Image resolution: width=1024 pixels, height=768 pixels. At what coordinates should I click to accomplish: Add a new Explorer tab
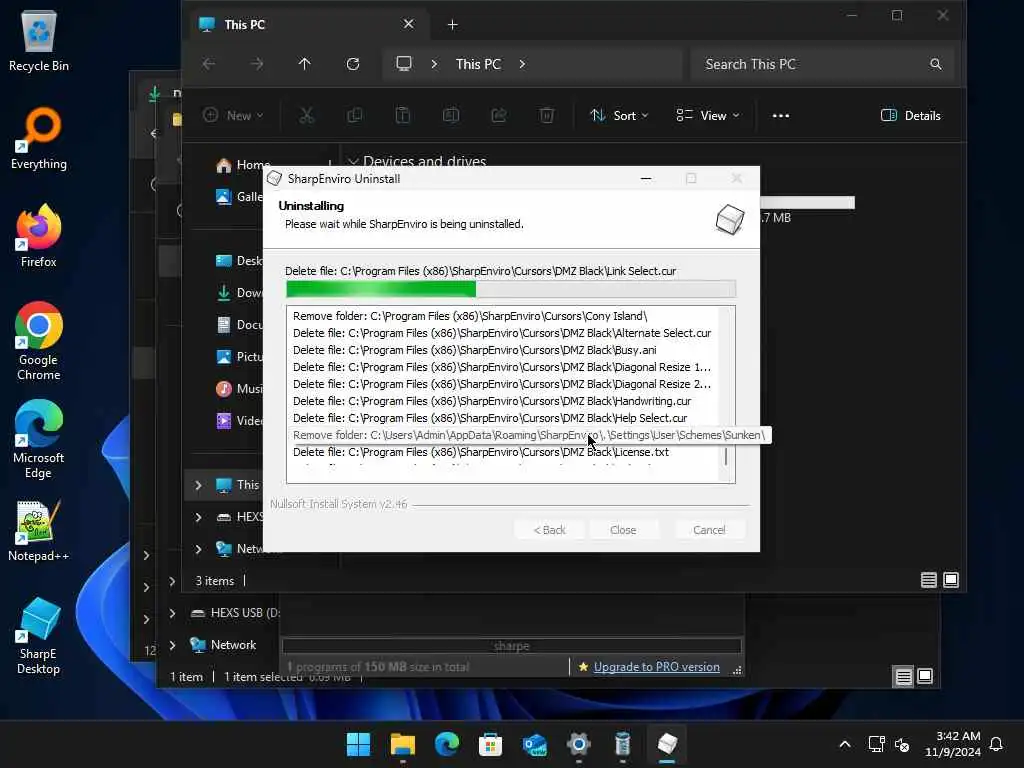click(x=452, y=25)
